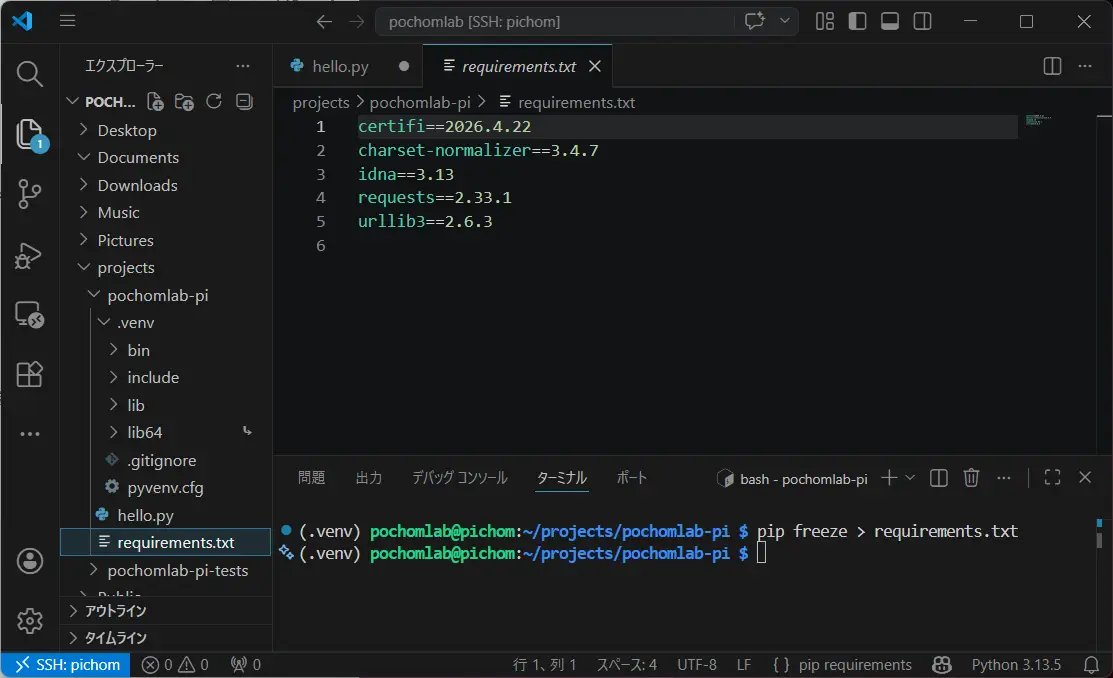
Task: Expand the Music folder
Action: point(118,212)
